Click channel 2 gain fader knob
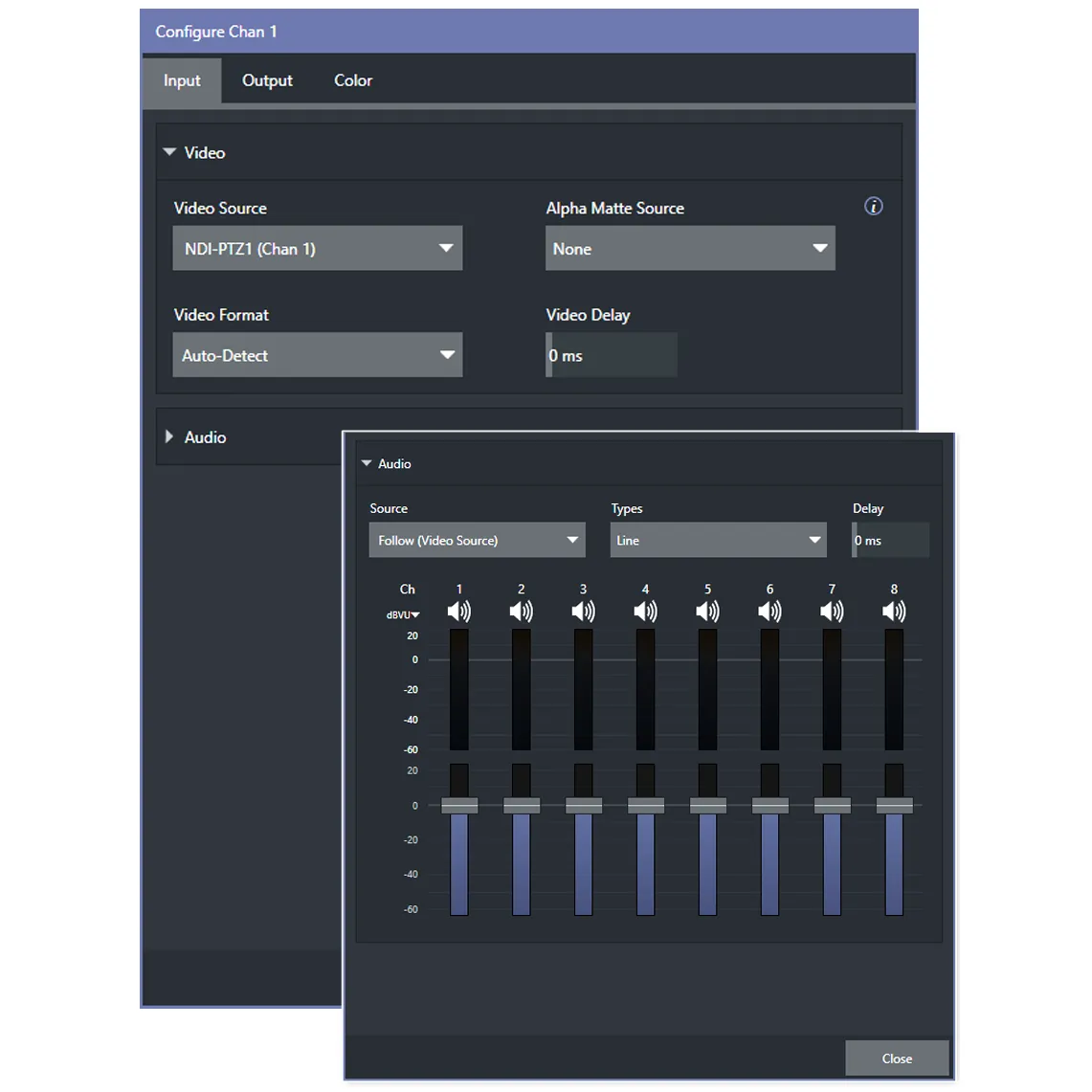The height and width of the screenshot is (1092, 1092). tap(521, 805)
